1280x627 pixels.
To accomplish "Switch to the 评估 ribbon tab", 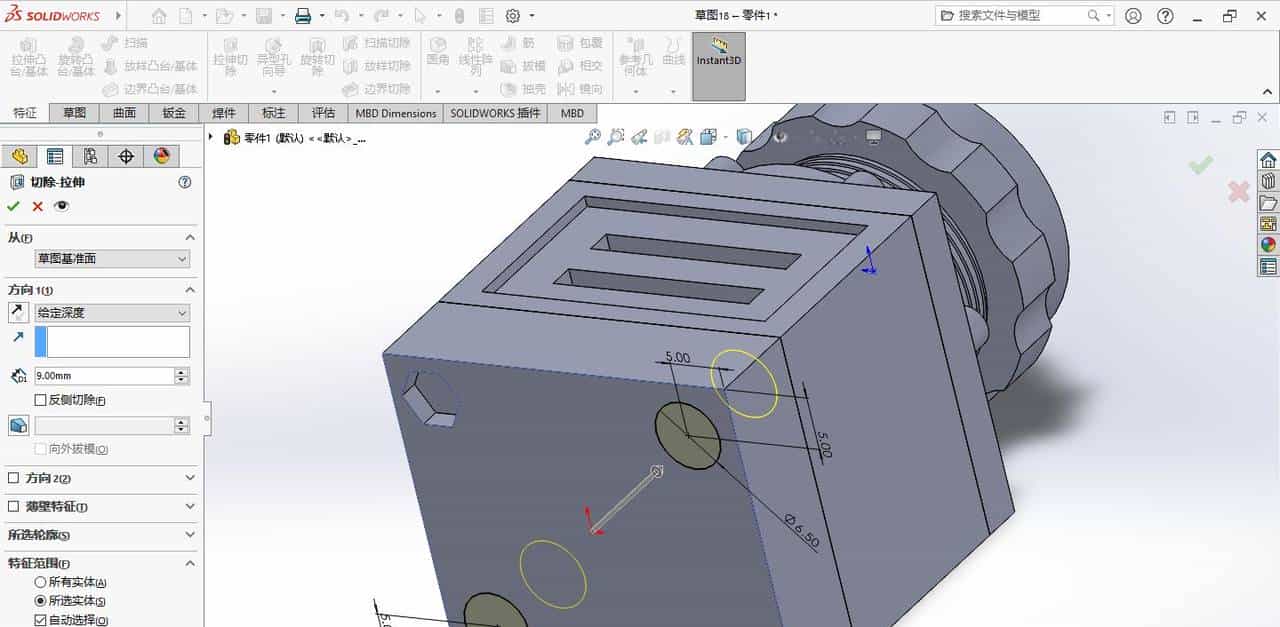I will (x=322, y=113).
